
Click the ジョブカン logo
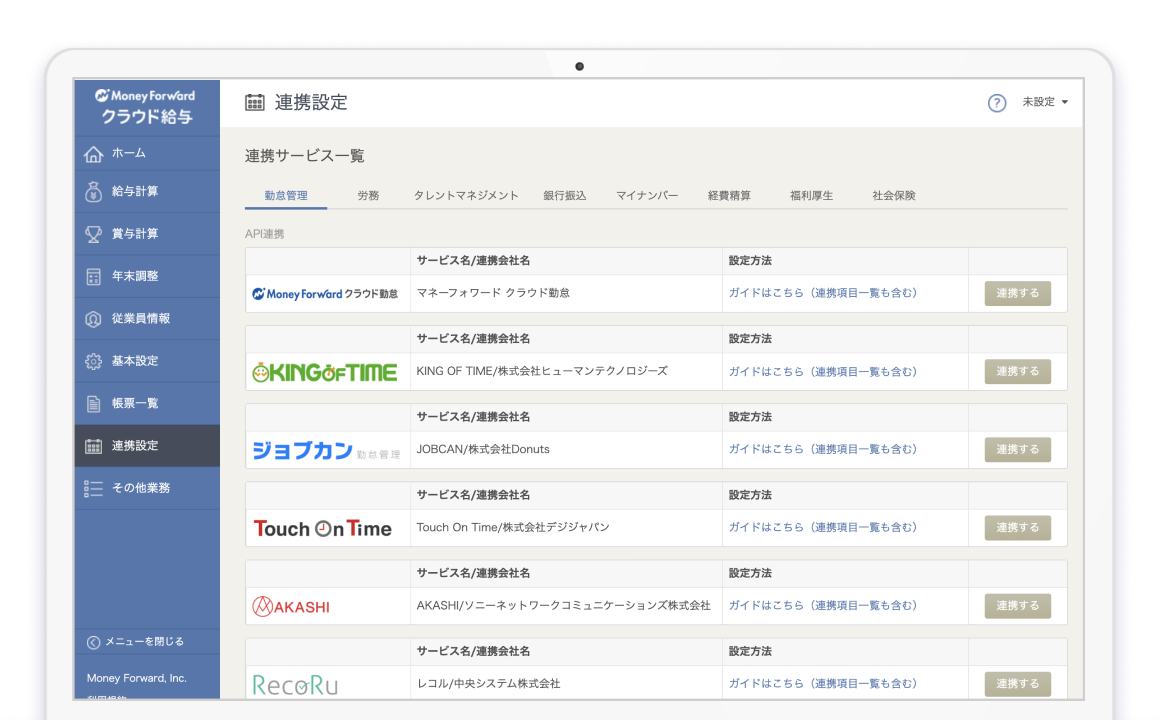pos(326,450)
